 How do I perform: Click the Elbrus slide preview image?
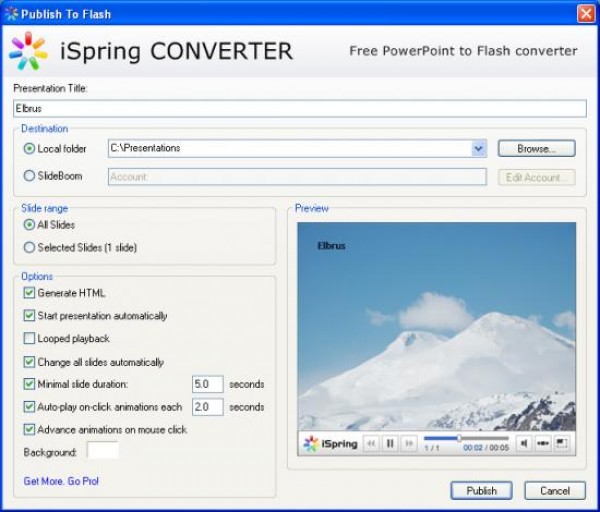click(437, 326)
